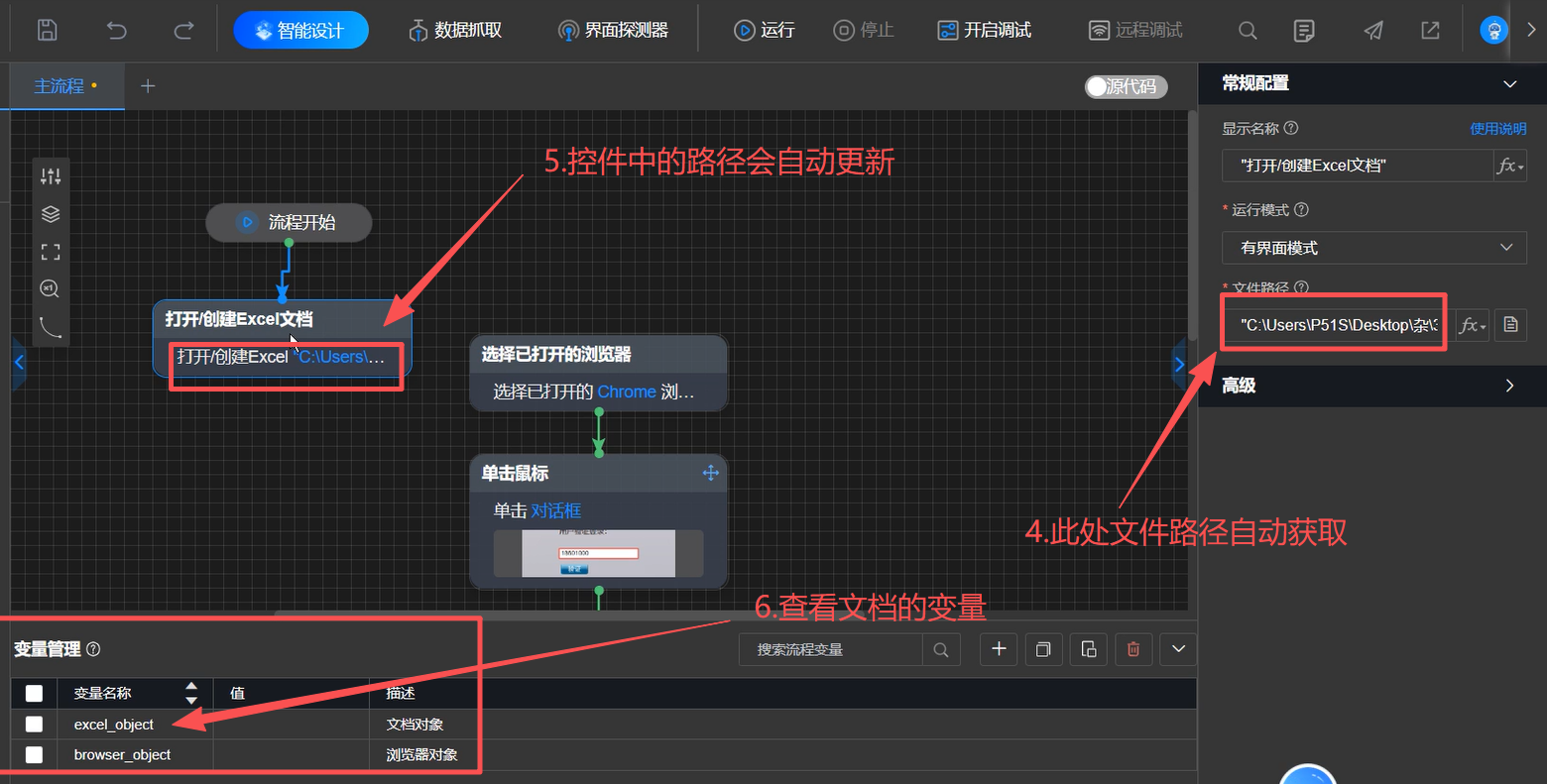This screenshot has height=784, width=1547.
Task: Select 选择已打开的浏览器 node
Action: [x=598, y=373]
